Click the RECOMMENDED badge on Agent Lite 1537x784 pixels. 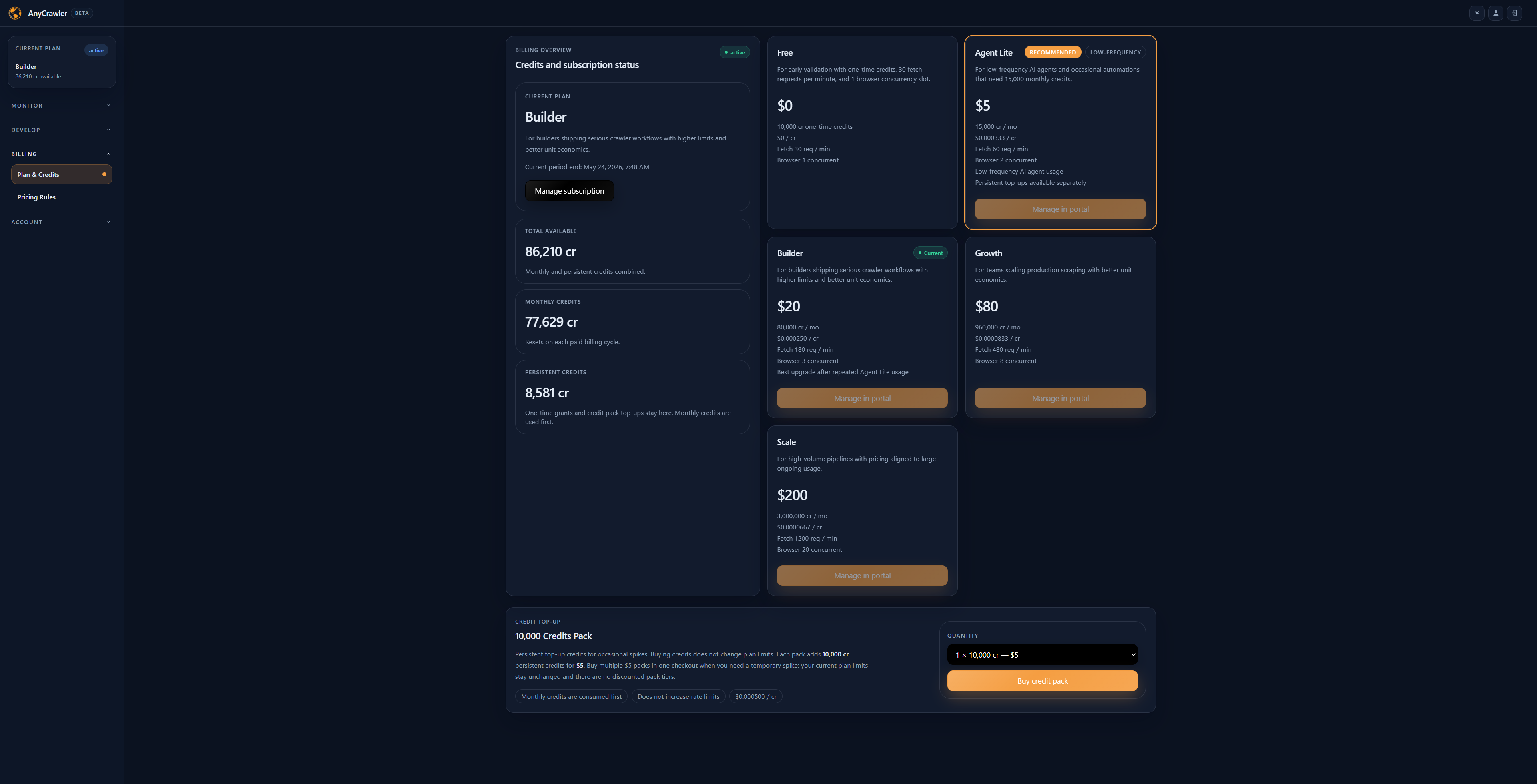click(x=1053, y=52)
